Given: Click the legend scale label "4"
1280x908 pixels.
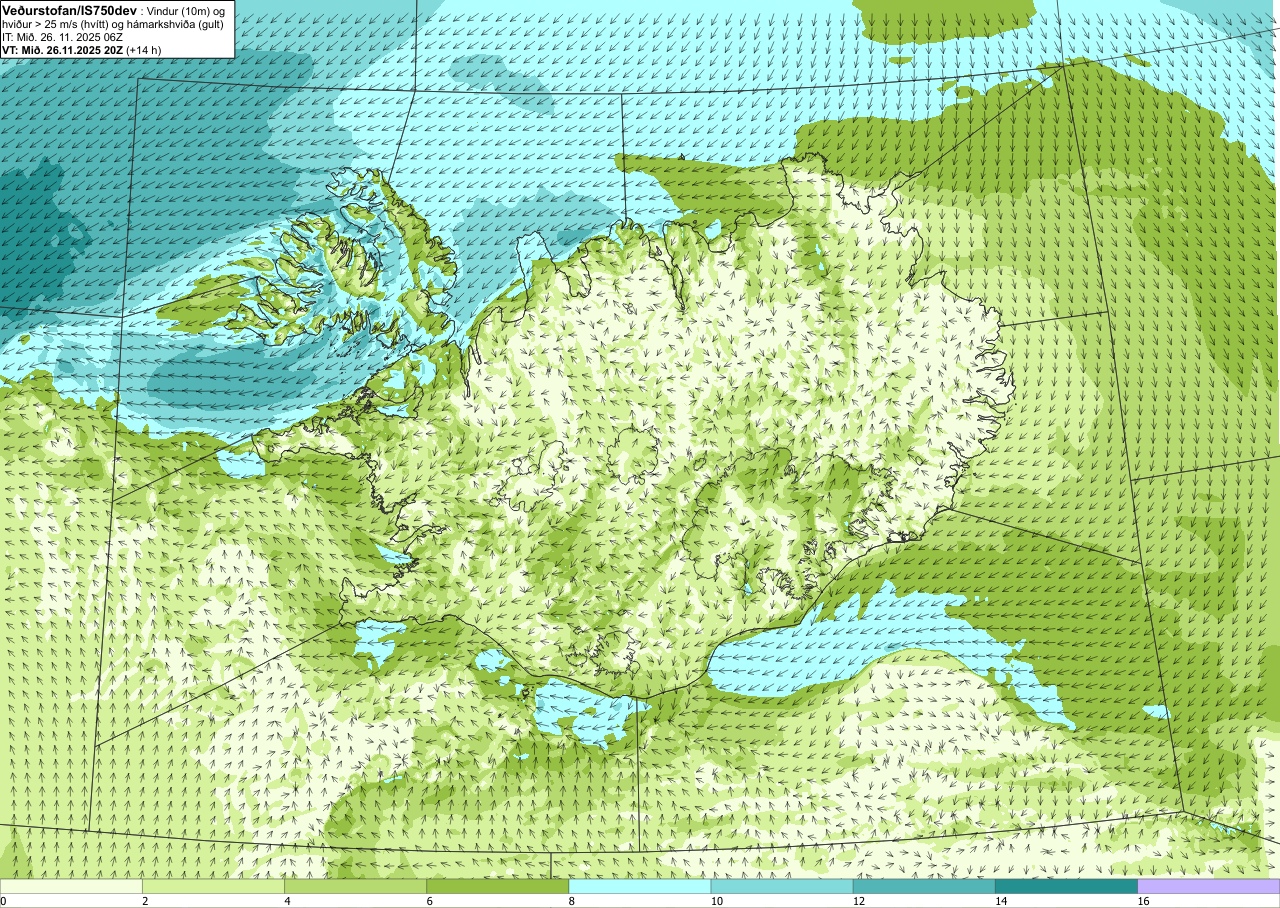Looking at the screenshot, I should click(x=287, y=902).
